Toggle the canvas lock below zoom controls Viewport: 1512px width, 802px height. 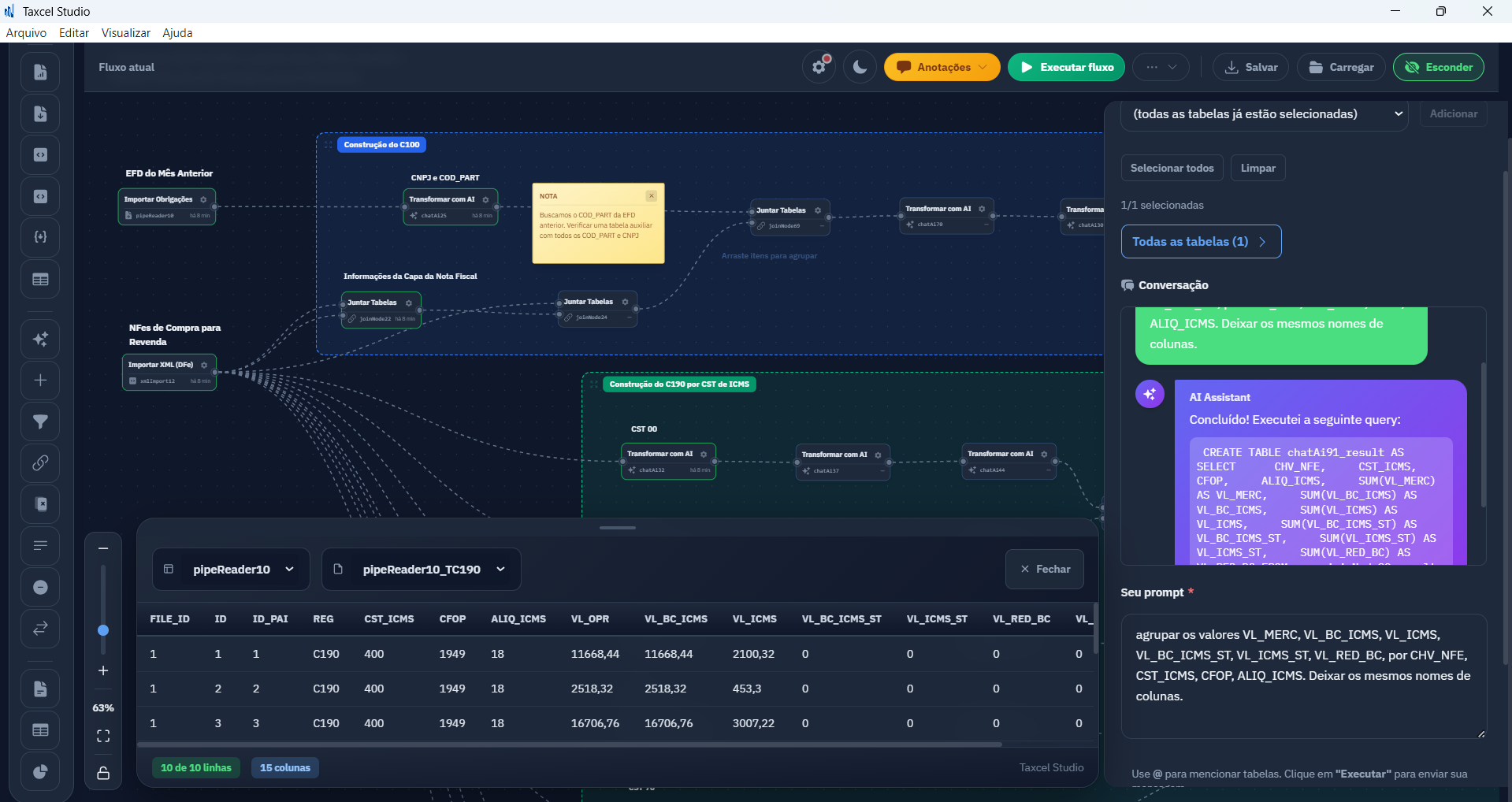pyautogui.click(x=103, y=773)
